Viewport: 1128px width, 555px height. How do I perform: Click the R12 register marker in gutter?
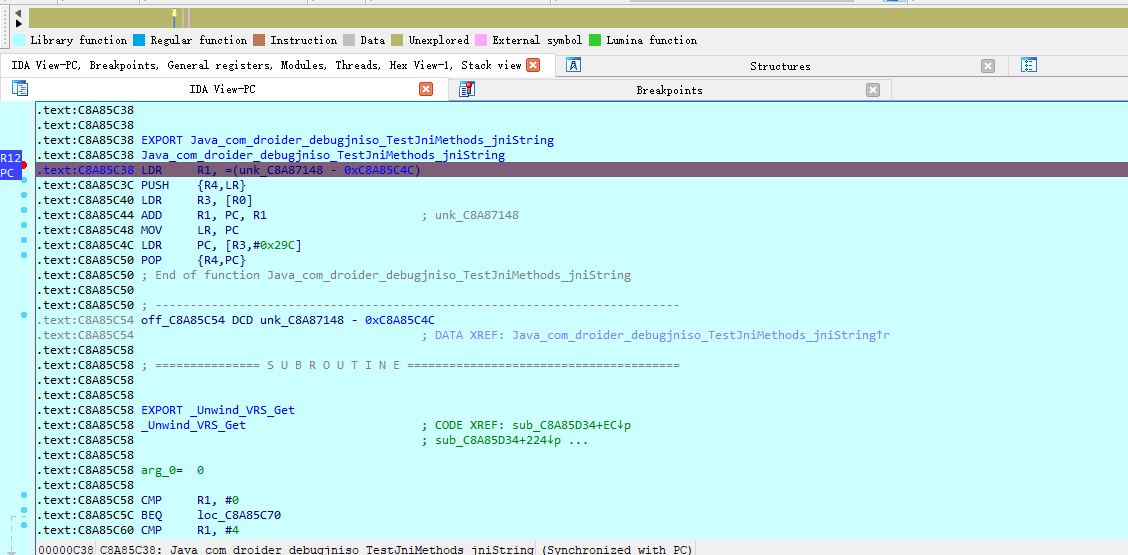[x=10, y=158]
